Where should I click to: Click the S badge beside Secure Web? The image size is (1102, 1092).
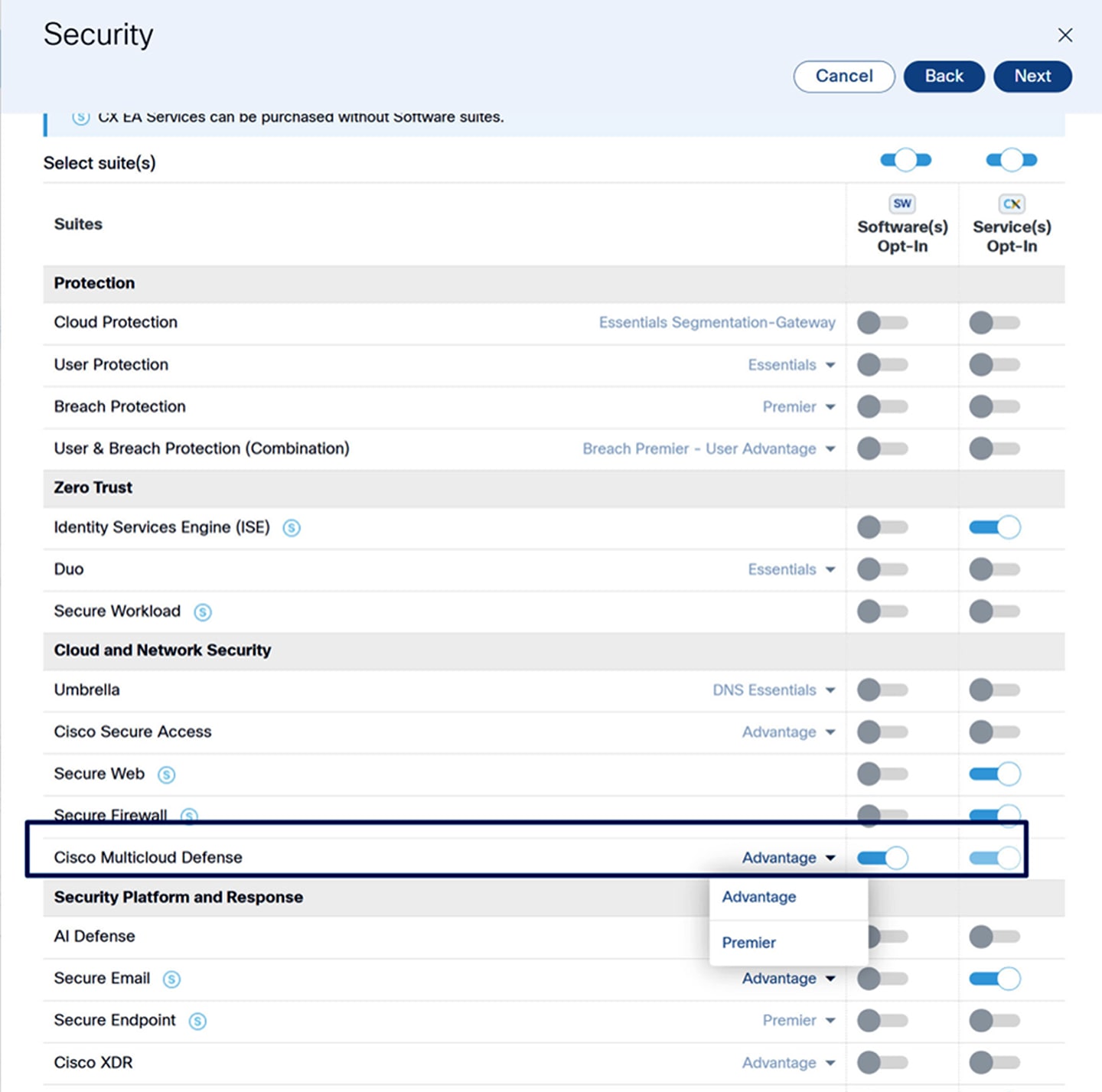166,774
